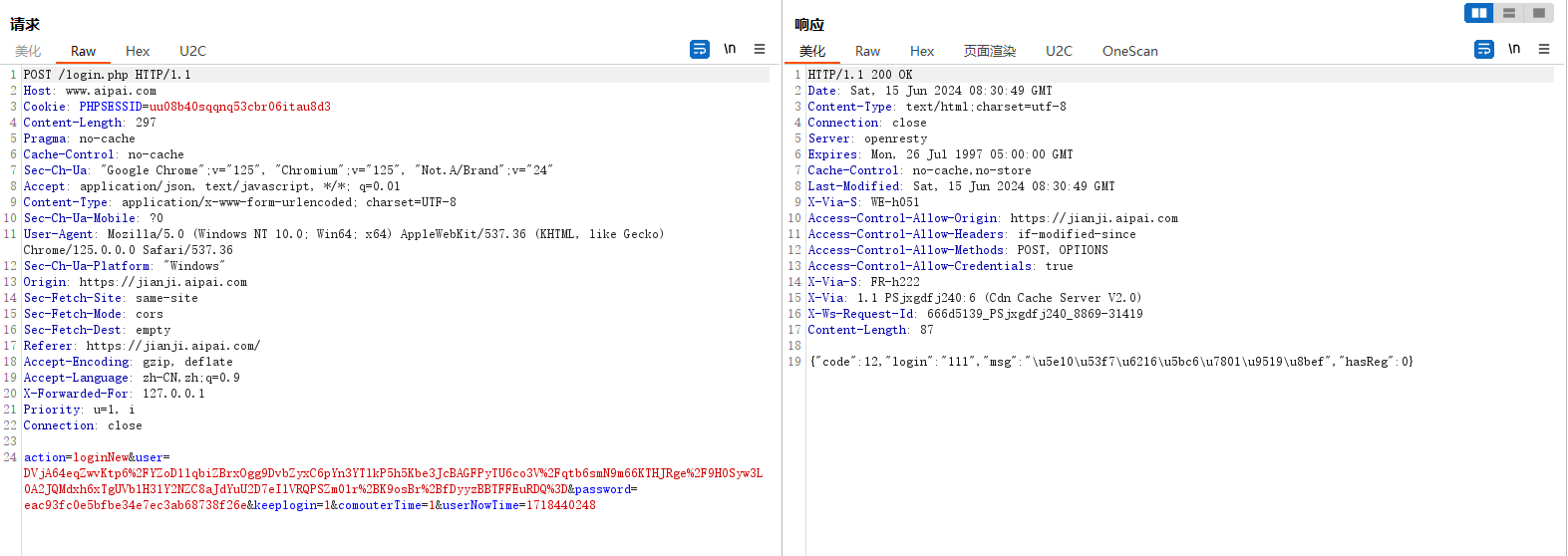Open the U2C tab in response panel
Image resolution: width=1568 pixels, height=556 pixels.
(1059, 51)
